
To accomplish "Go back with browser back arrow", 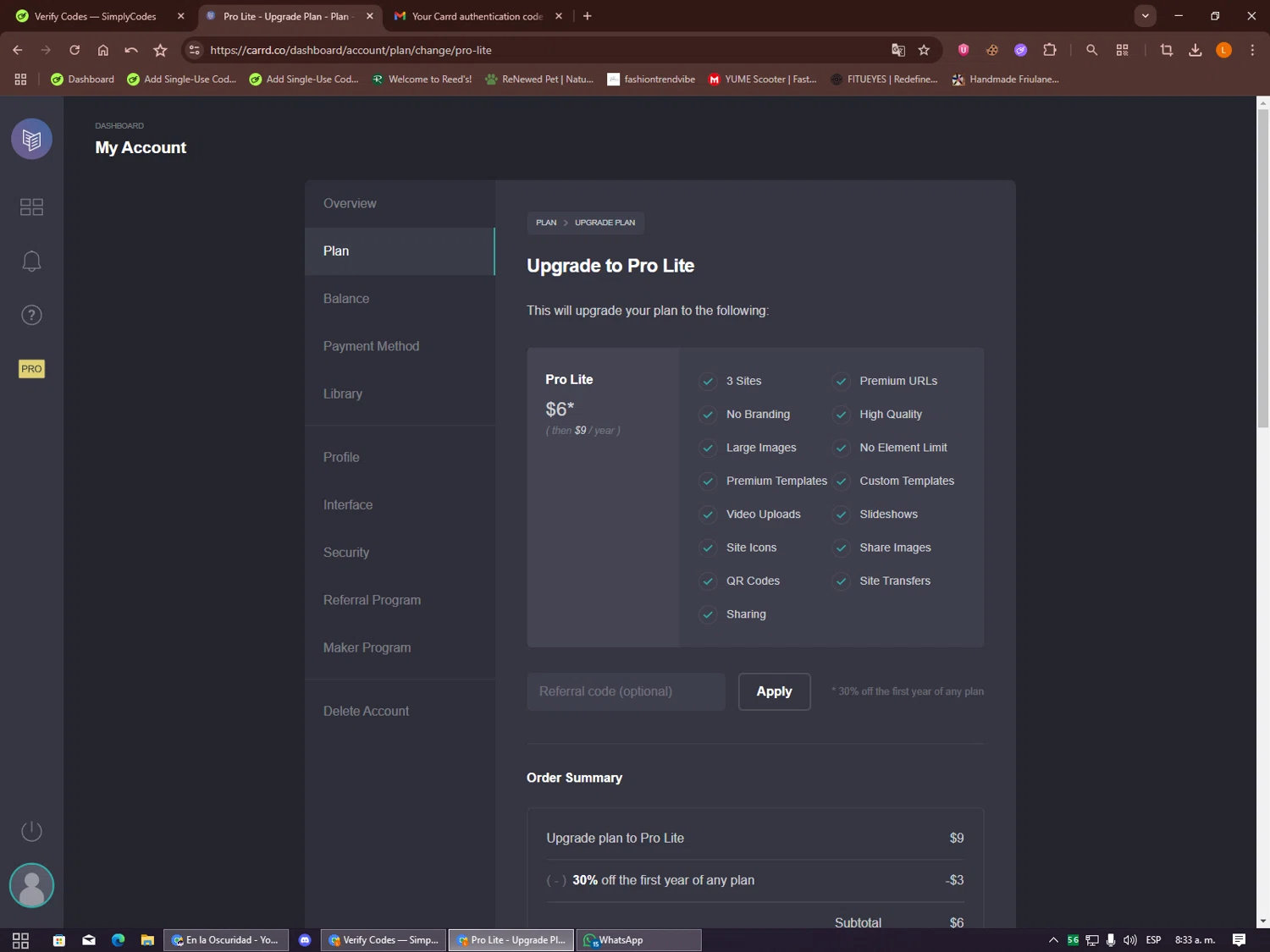I will (18, 50).
